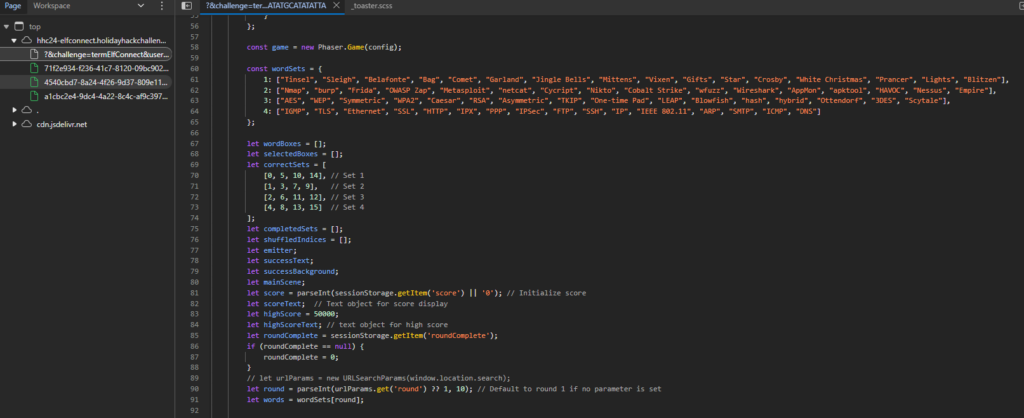1024x418 pixels.
Task: Click 'roundComplete = 0;' on line 87
Action: (300, 357)
